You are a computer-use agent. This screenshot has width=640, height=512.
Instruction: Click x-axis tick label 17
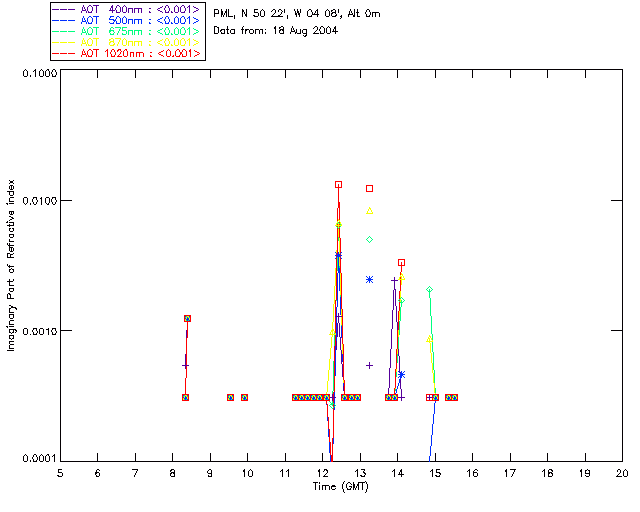point(510,473)
